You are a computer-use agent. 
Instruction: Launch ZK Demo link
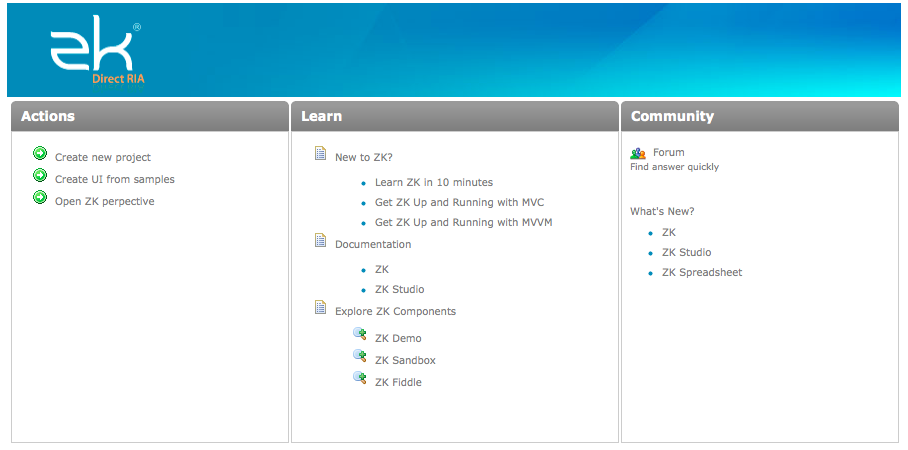coord(398,338)
